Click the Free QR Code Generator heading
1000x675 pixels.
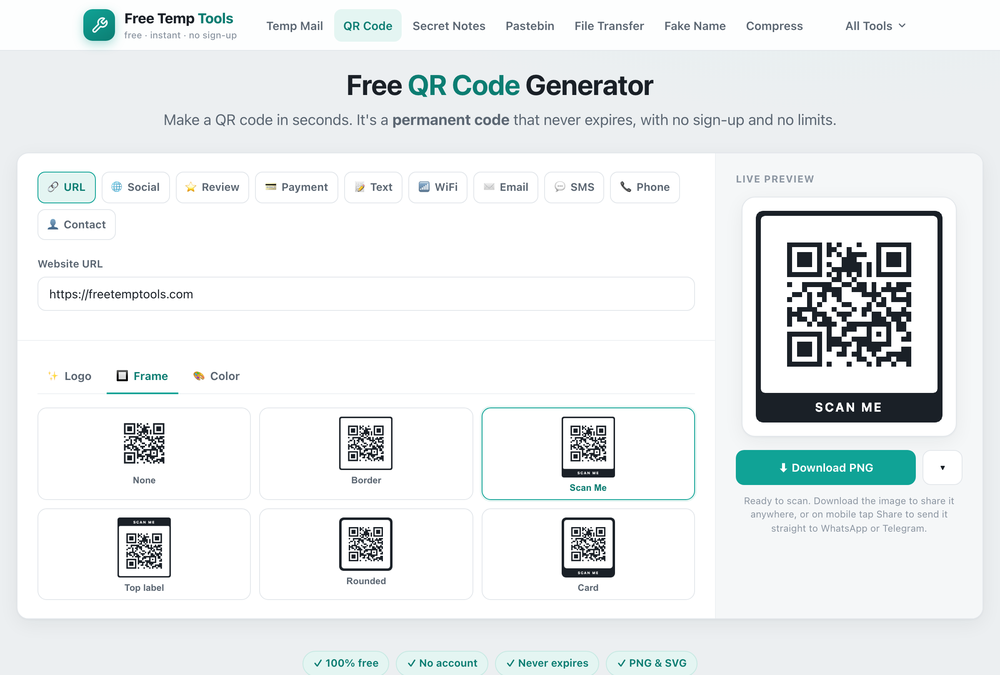[x=500, y=85]
